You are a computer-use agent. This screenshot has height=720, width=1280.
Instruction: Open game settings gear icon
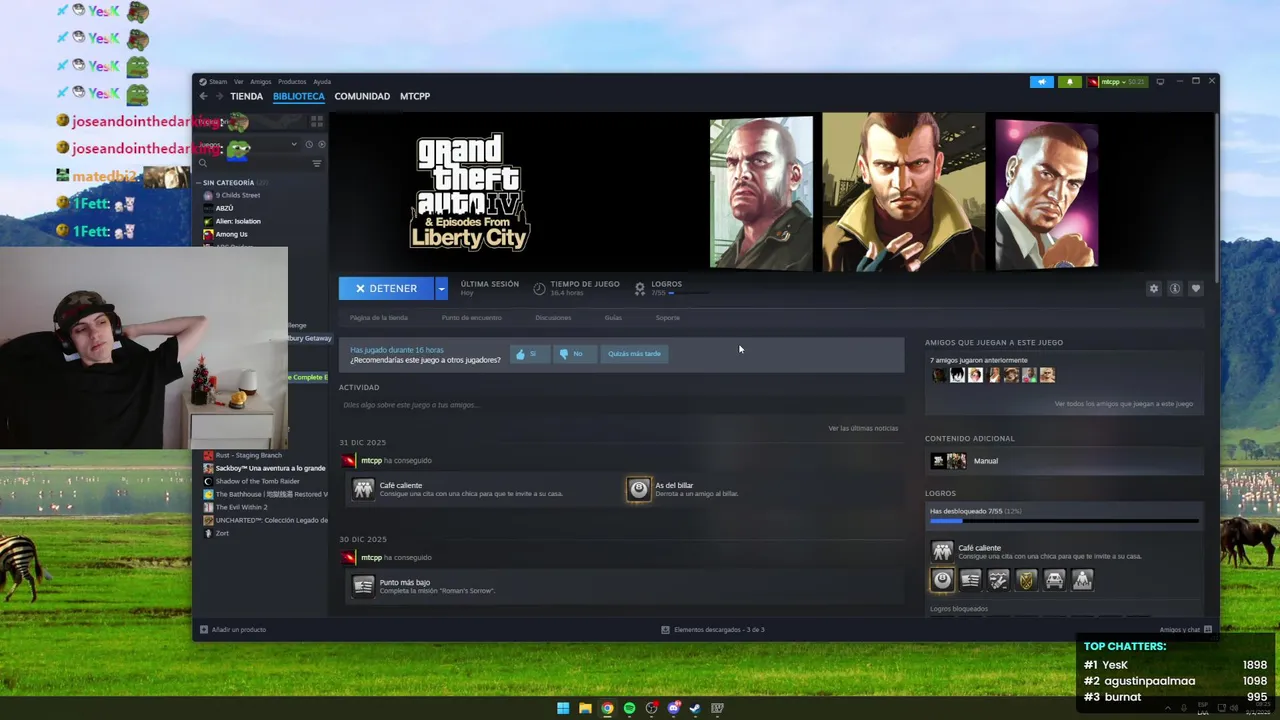[1154, 288]
